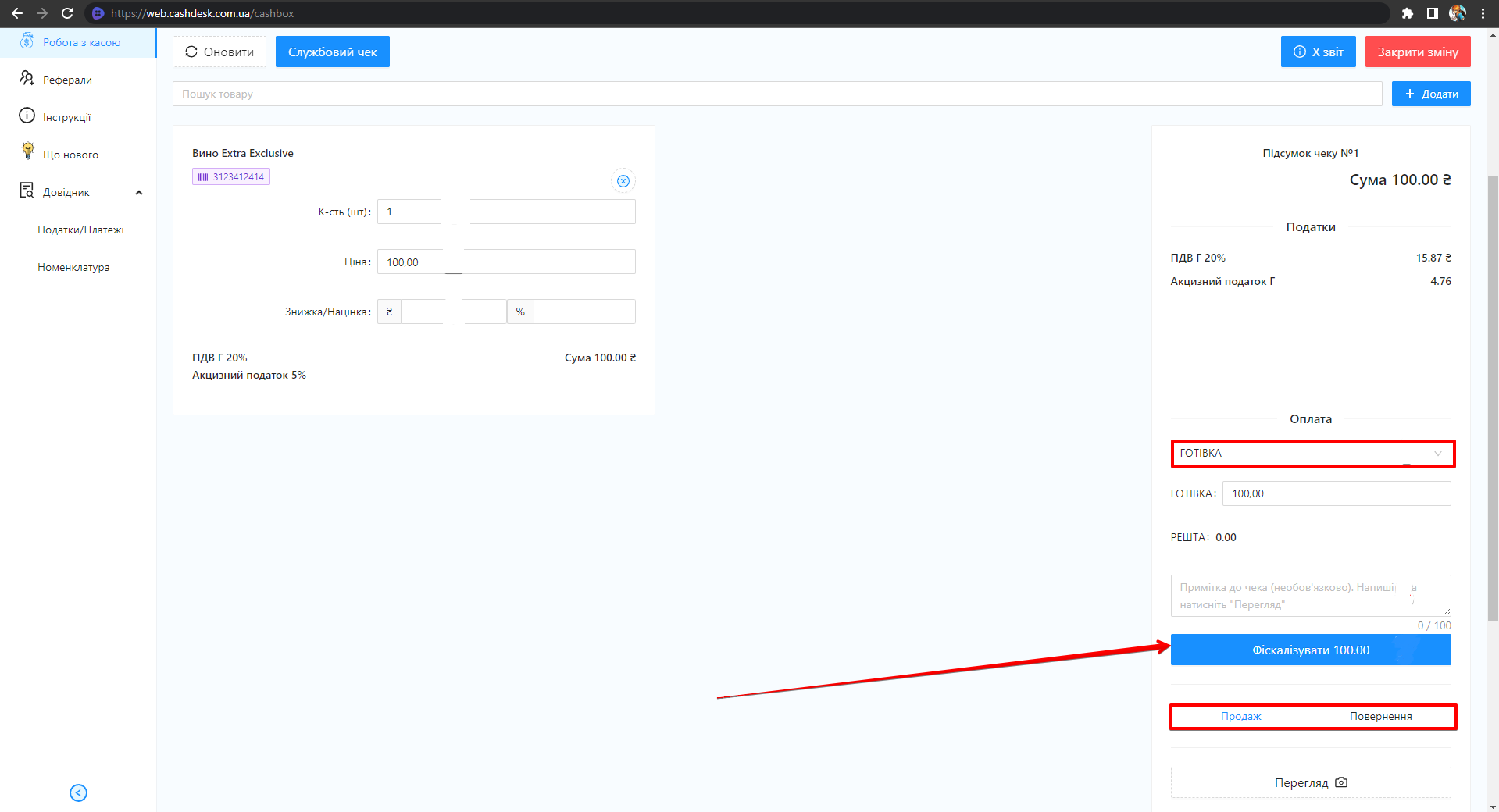Click the Закрити зміну button
Screen dimensions: 1499x812
coord(1417,52)
